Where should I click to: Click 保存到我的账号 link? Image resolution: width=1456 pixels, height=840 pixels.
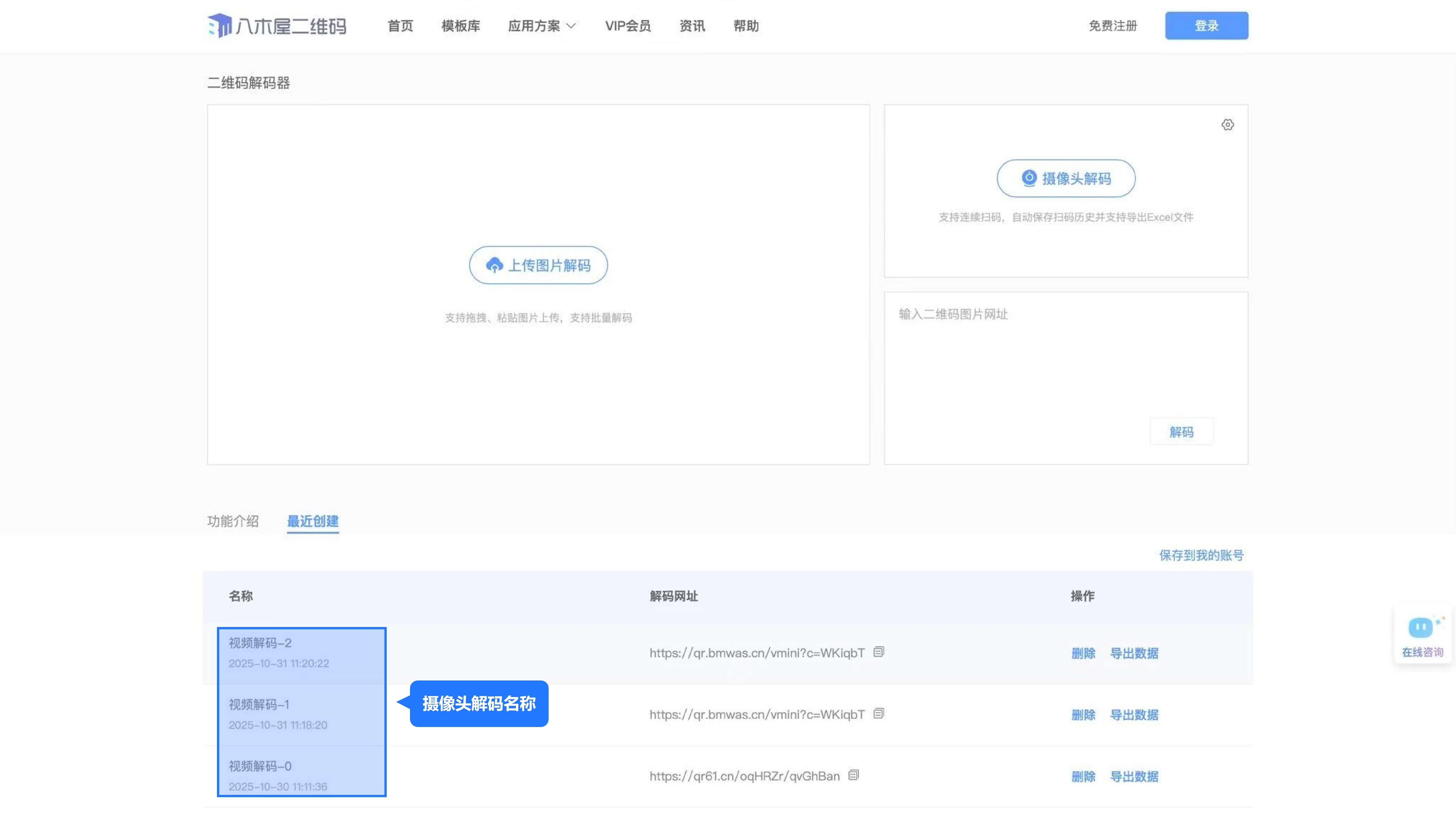[1201, 555]
